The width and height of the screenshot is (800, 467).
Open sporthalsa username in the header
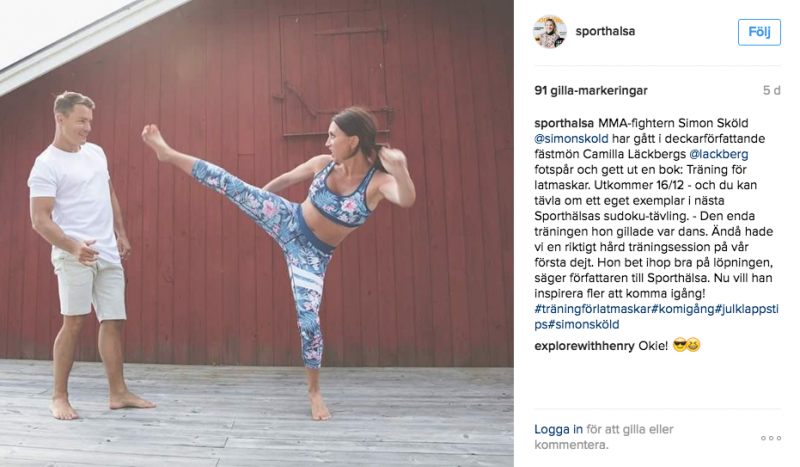[605, 31]
